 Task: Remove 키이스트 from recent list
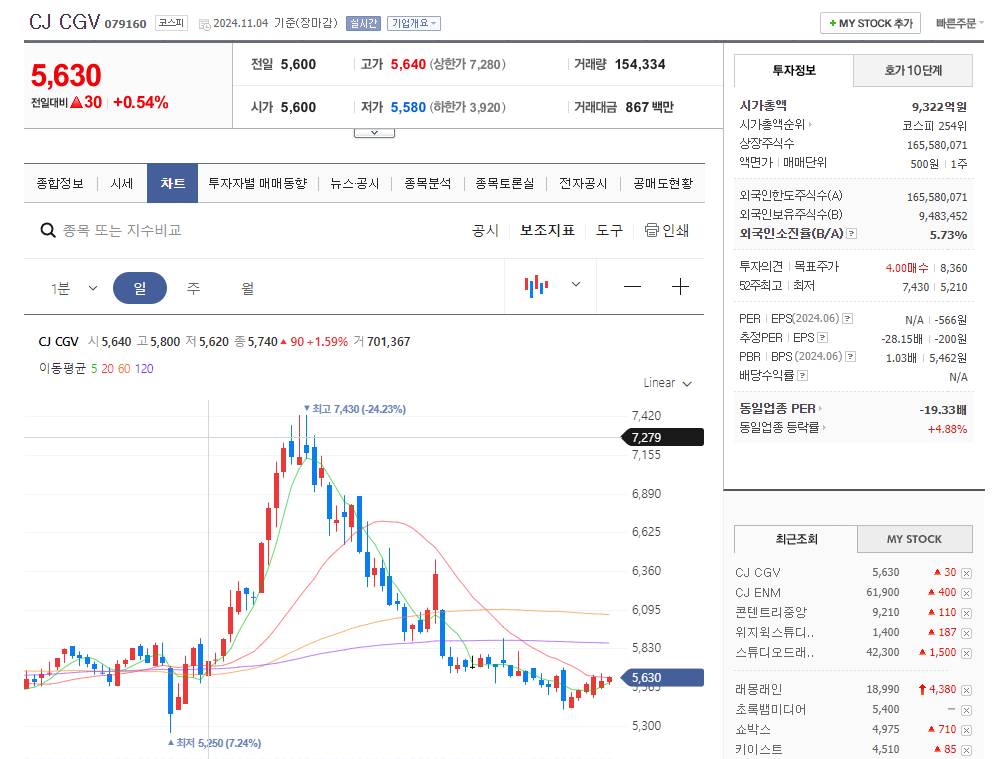pyautogui.click(x=966, y=750)
